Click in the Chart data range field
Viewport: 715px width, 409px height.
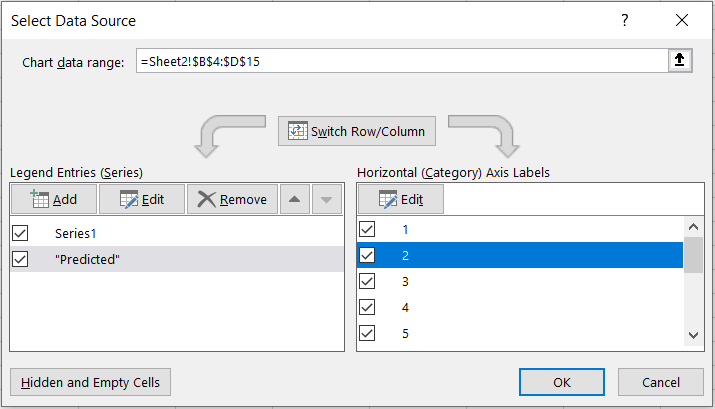click(400, 61)
